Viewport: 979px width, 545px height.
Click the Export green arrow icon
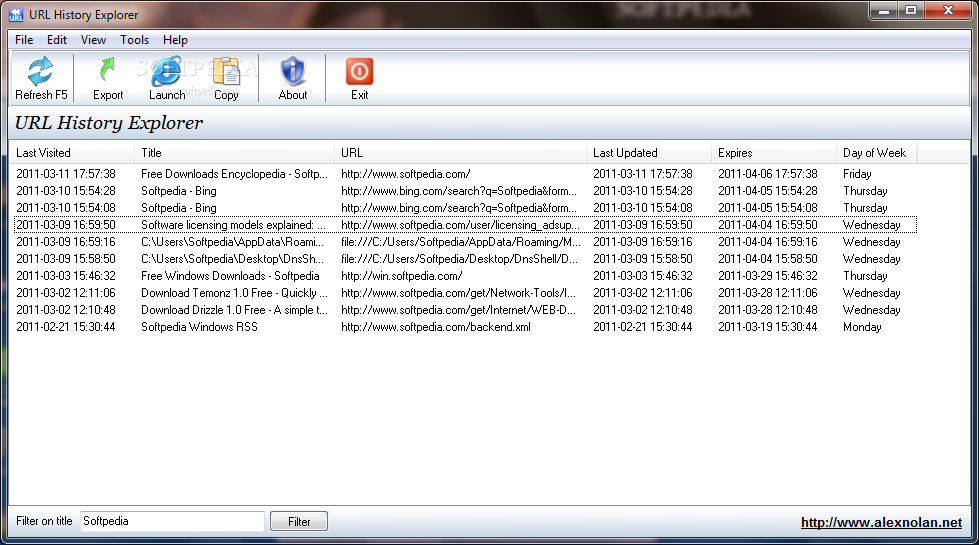coord(107,78)
